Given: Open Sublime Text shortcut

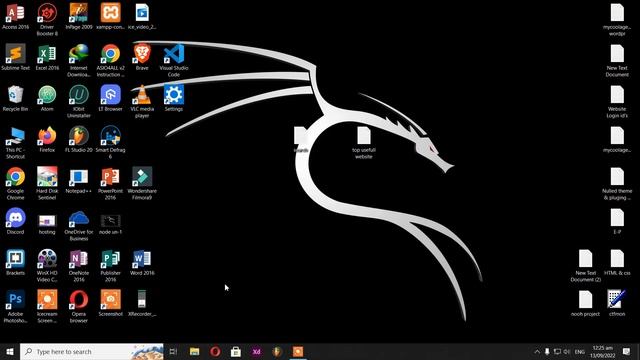Looking at the screenshot, I should (16, 57).
